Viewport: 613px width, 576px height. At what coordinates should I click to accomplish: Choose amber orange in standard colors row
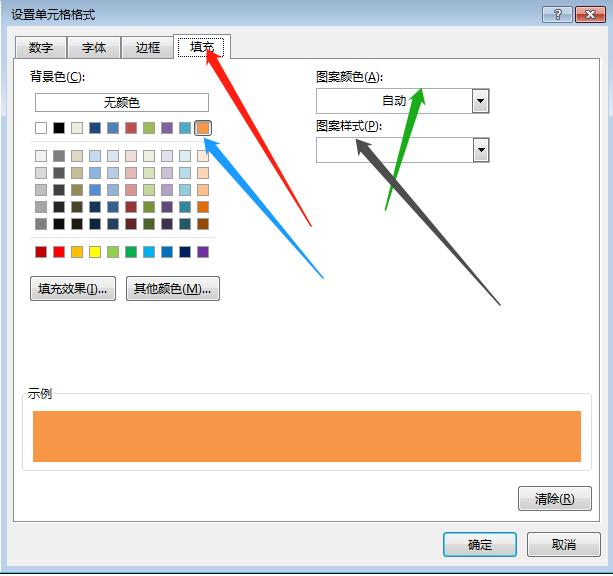[77, 252]
